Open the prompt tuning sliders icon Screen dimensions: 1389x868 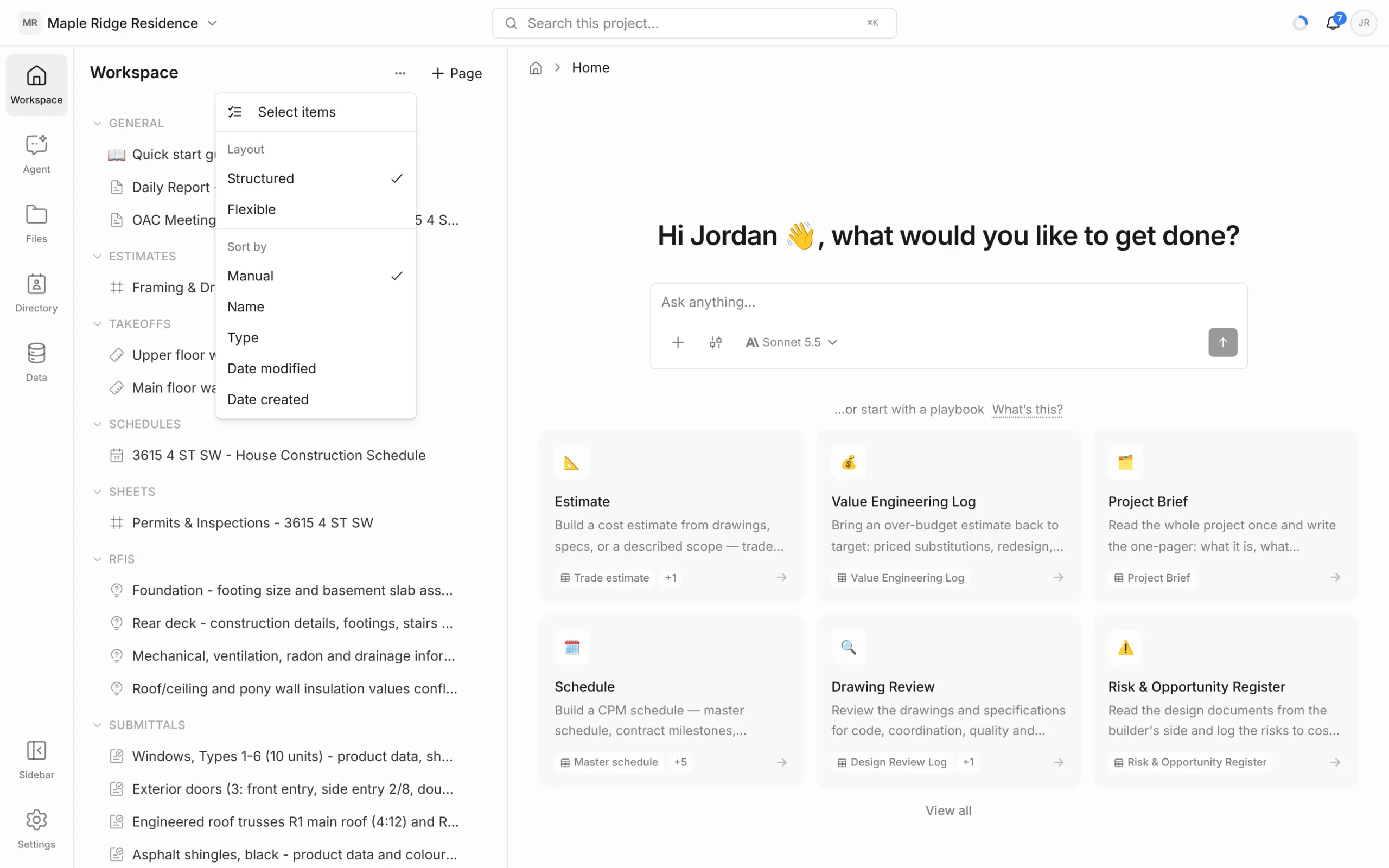(x=715, y=342)
